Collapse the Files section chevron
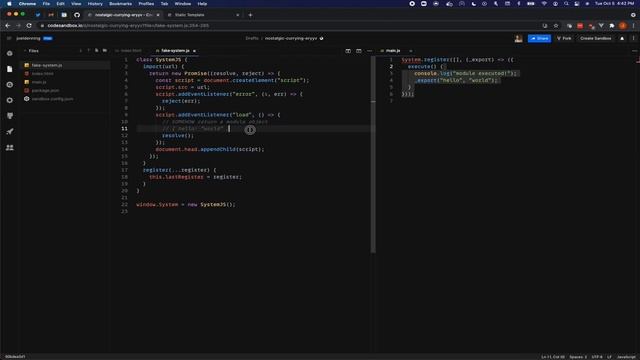 pyautogui.click(x=25, y=51)
